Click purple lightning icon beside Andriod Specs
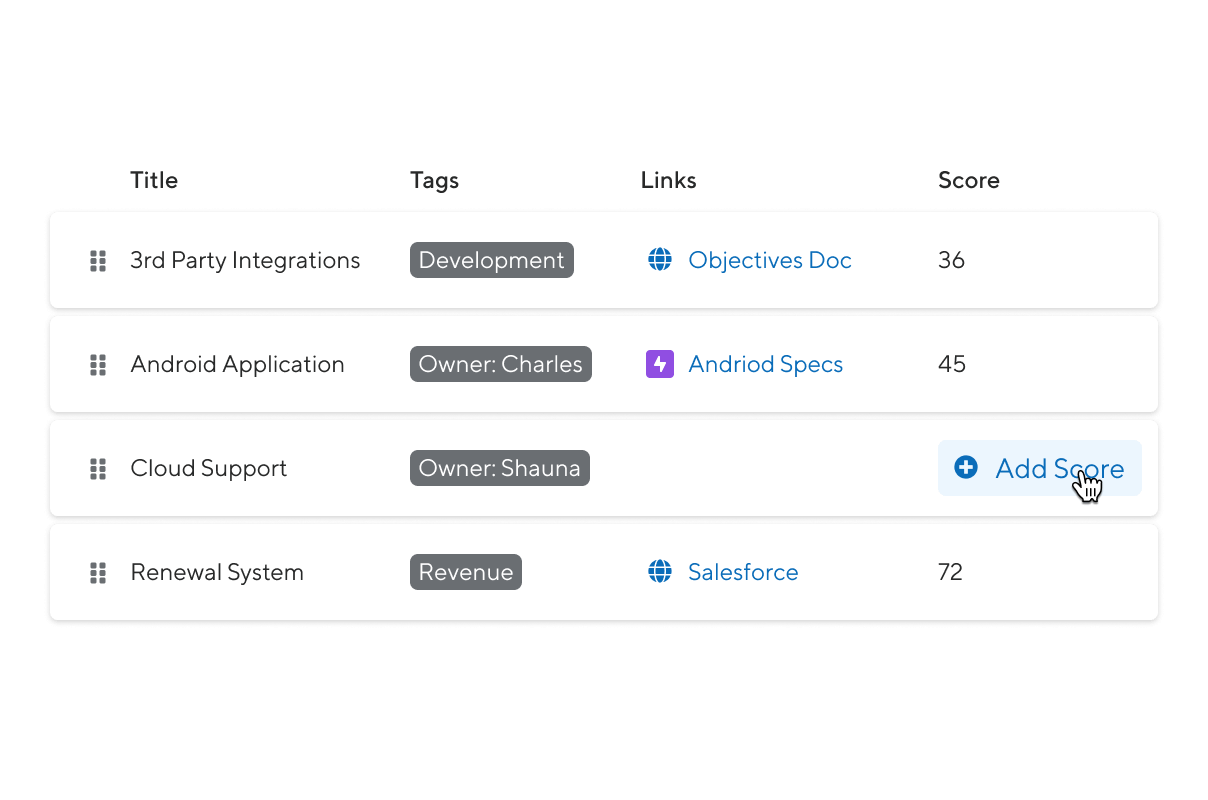The image size is (1208, 800). click(x=660, y=364)
